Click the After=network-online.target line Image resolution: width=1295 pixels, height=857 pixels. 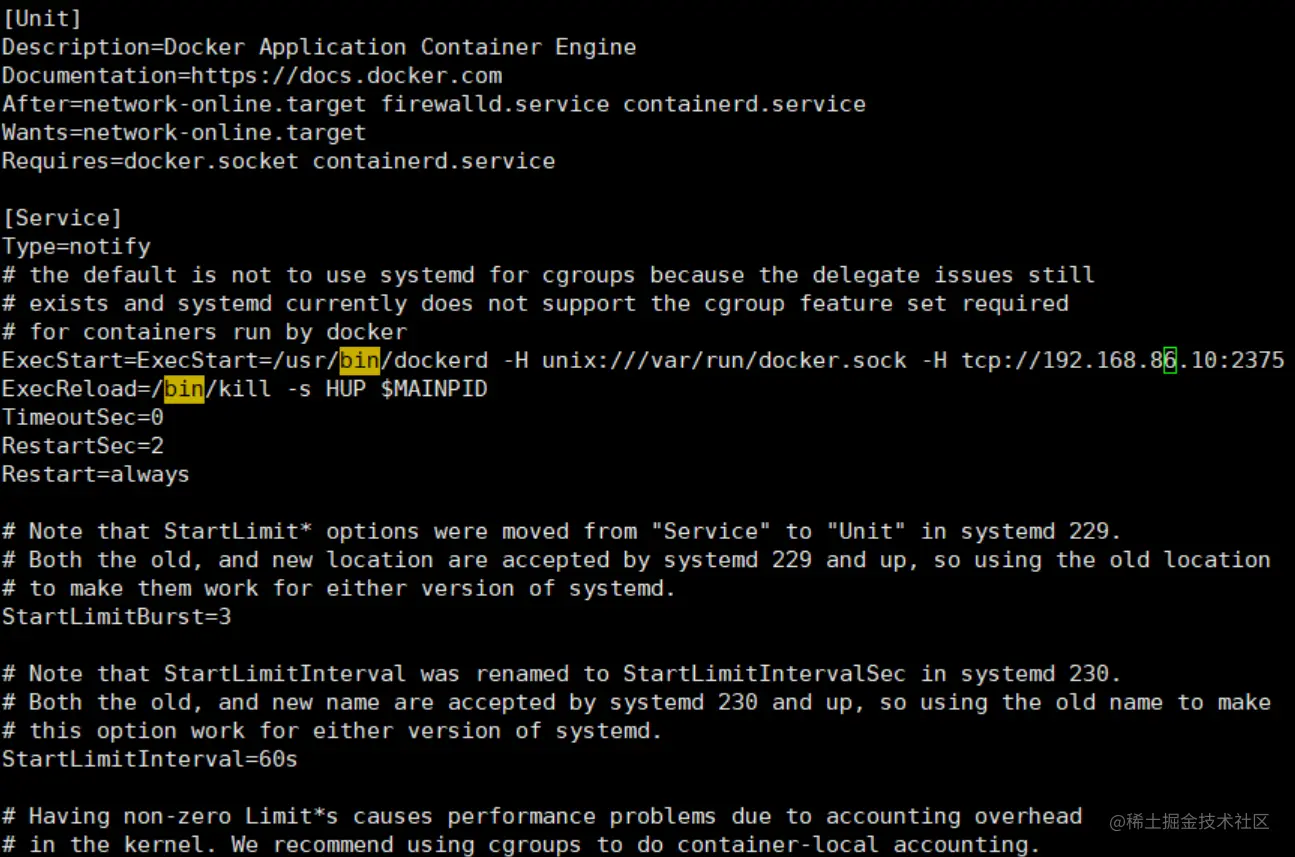pos(434,104)
